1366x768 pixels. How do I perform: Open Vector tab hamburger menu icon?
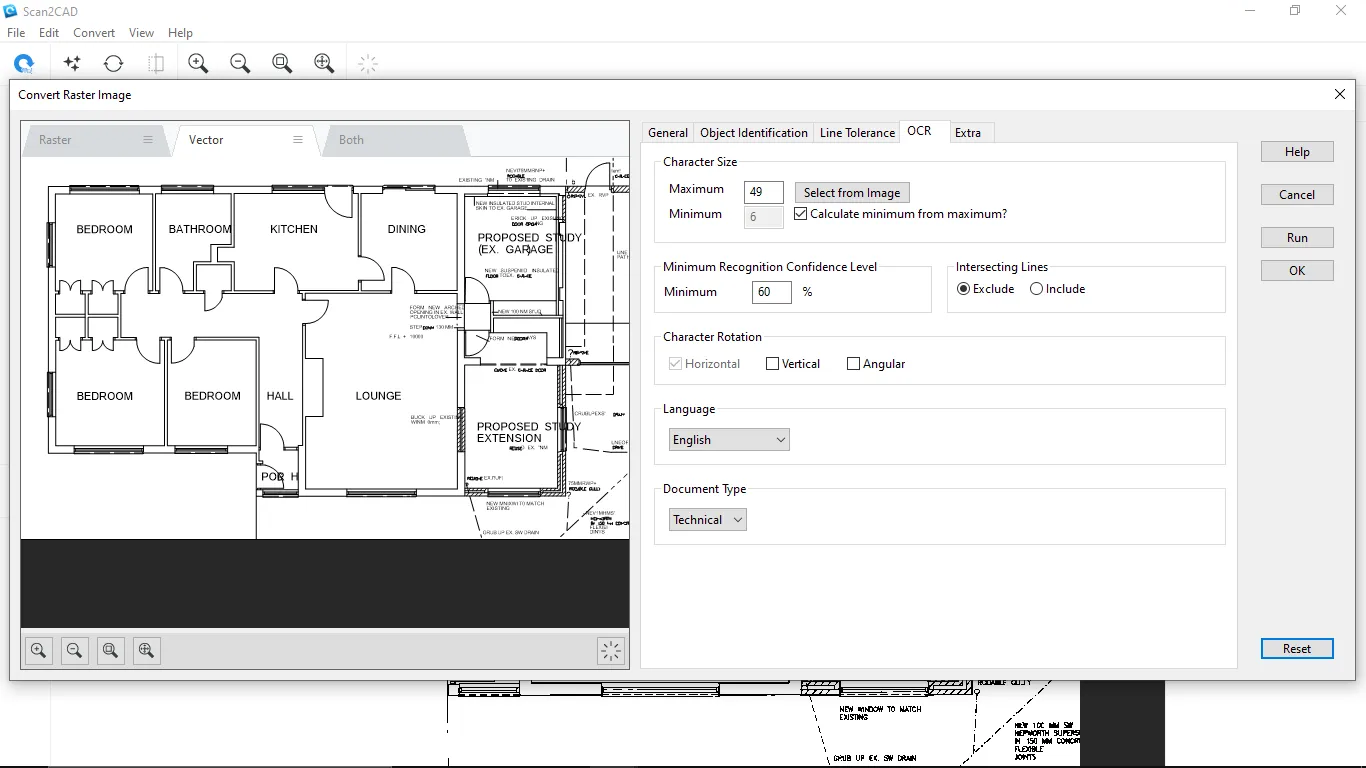[x=298, y=140]
